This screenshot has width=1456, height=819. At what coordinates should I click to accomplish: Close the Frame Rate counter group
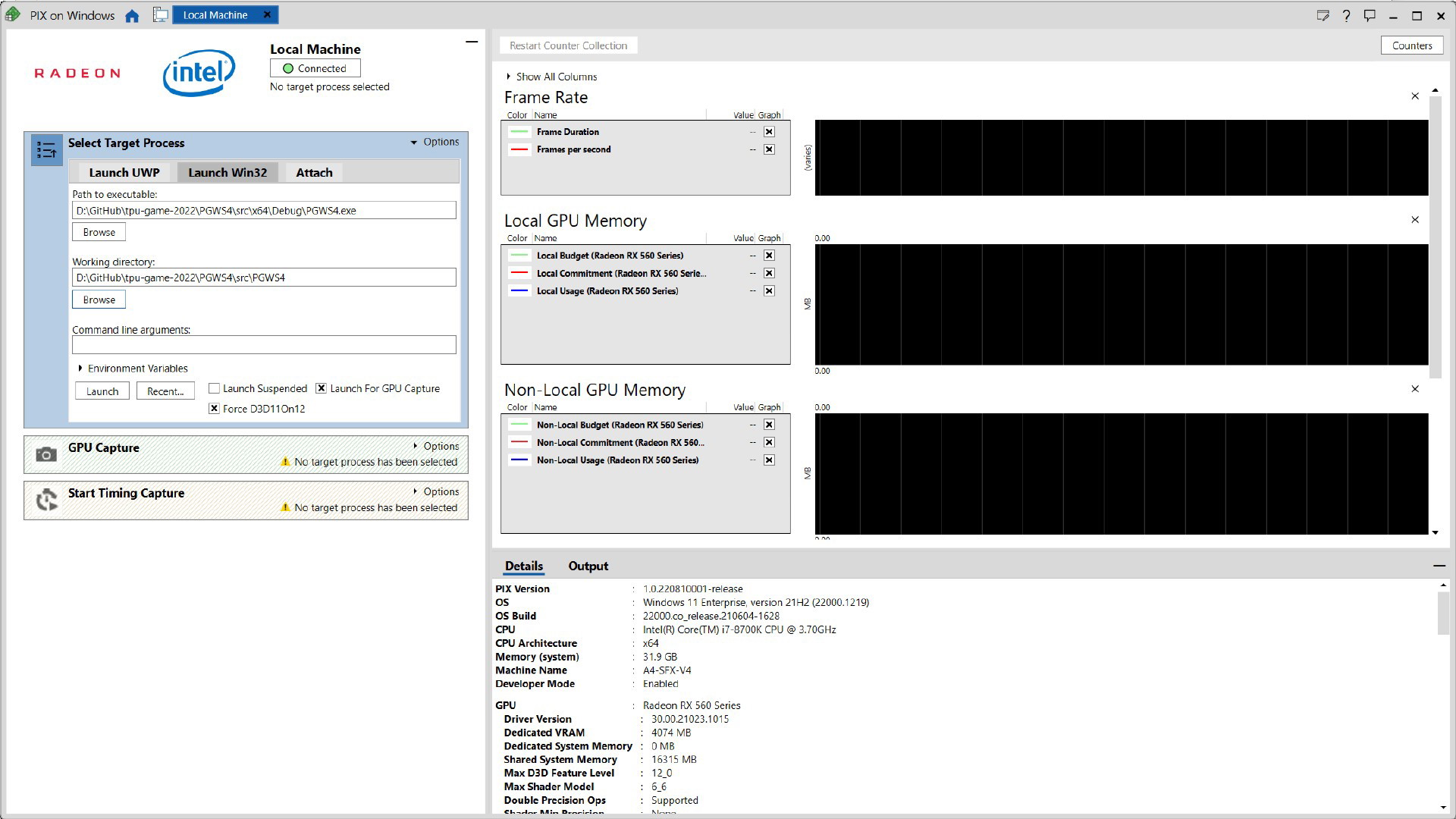(x=1415, y=96)
